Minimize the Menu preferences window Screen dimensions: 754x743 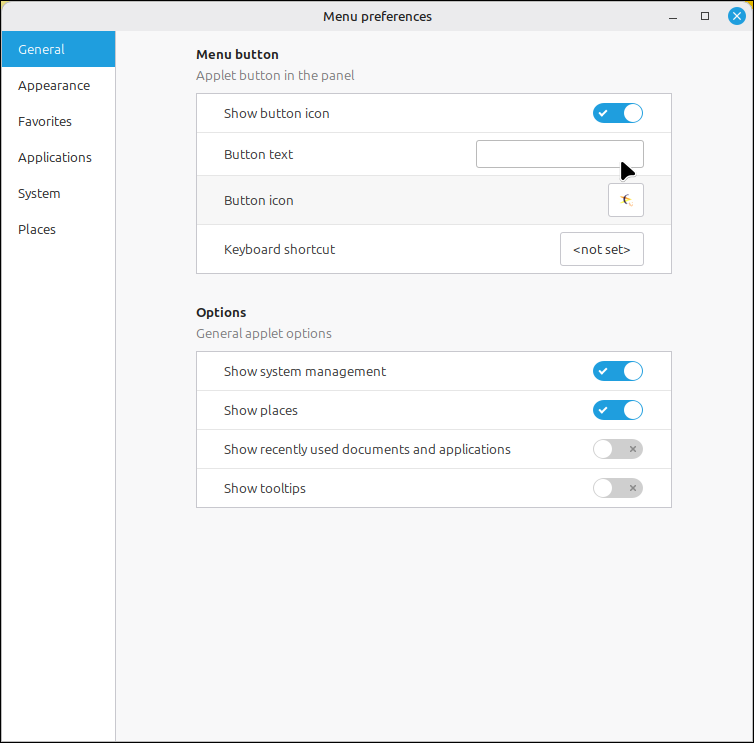point(673,16)
